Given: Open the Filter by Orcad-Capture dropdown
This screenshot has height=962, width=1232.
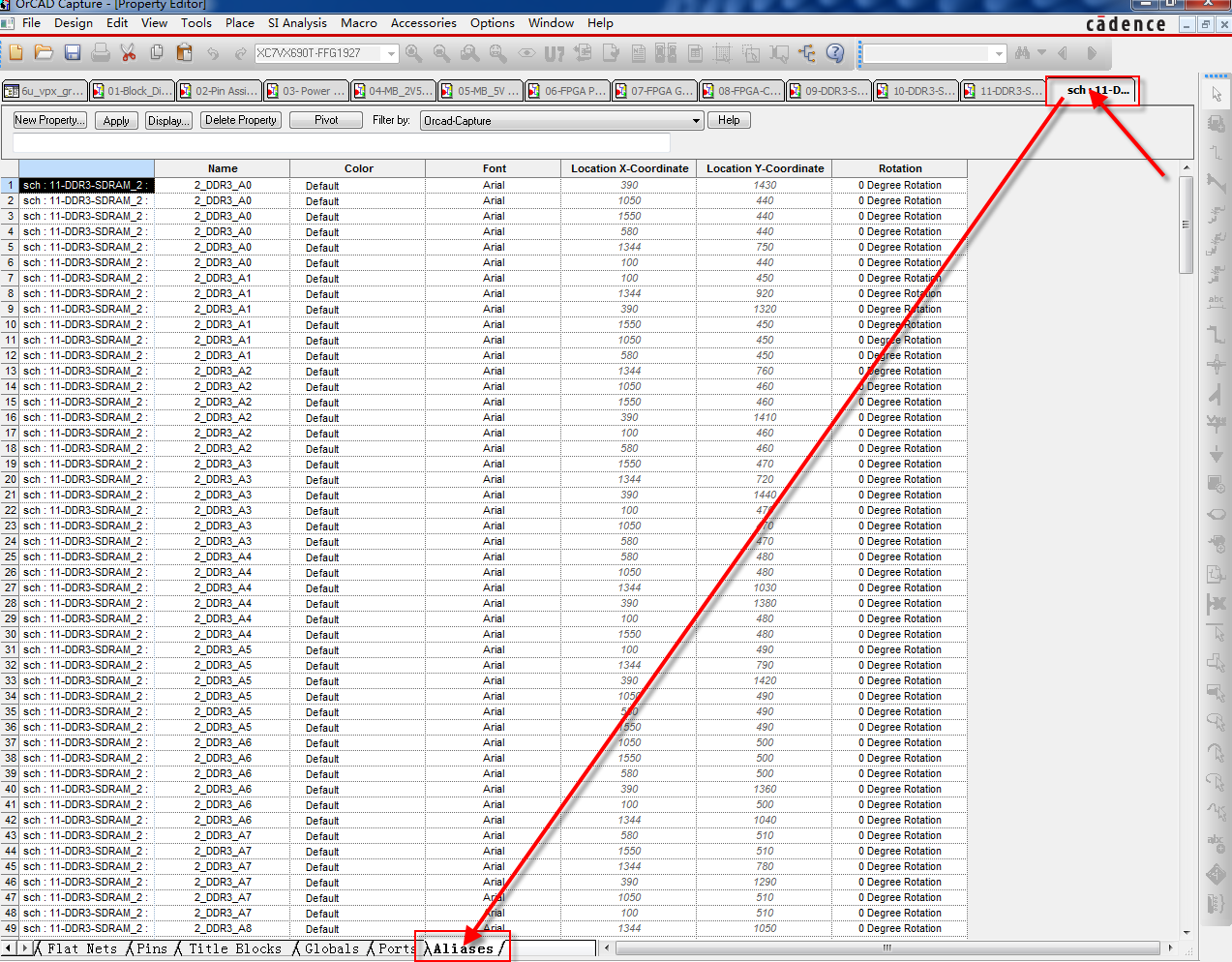Looking at the screenshot, I should click(x=696, y=121).
